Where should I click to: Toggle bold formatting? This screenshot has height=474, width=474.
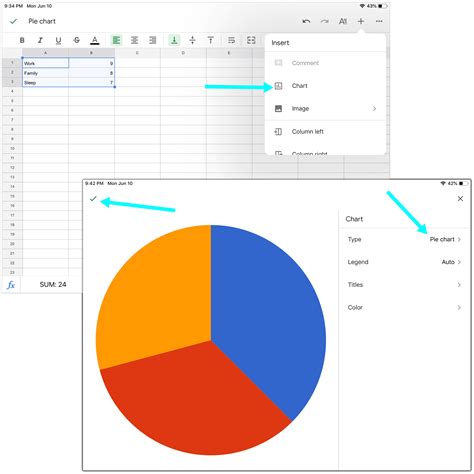tap(22, 40)
